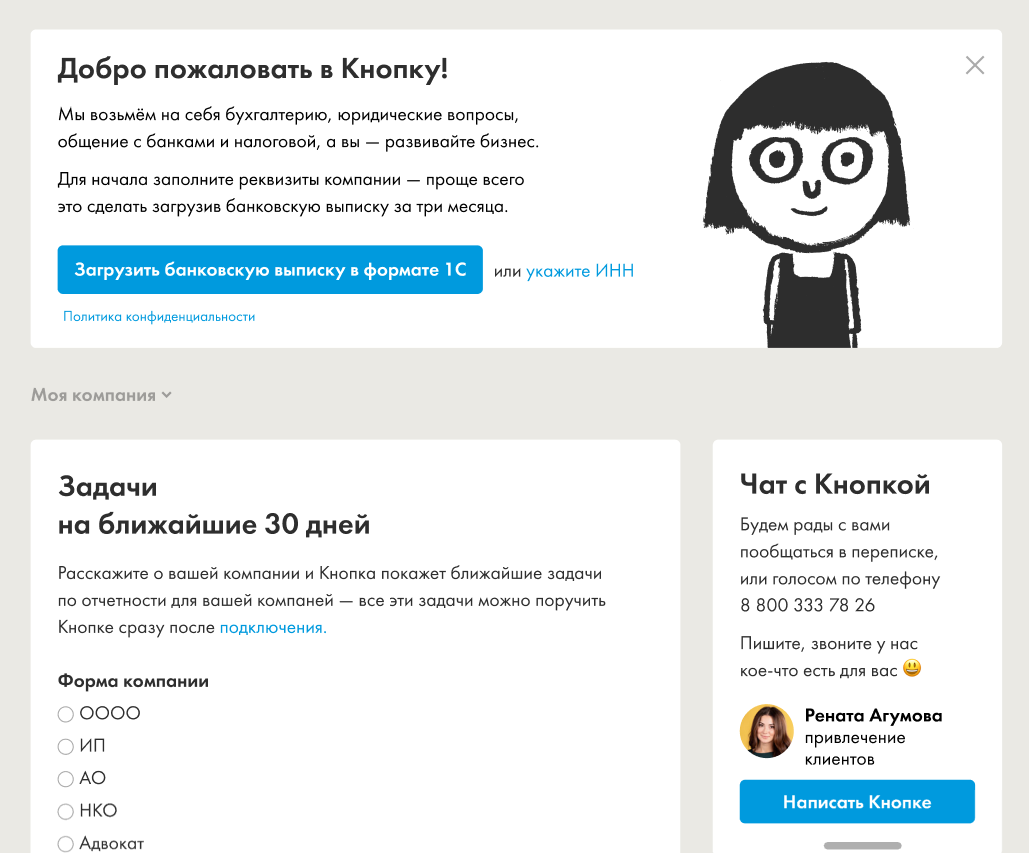The width and height of the screenshot is (1029, 853).
Task: Click the Чат с Кнопкой heading
Action: pos(835,485)
